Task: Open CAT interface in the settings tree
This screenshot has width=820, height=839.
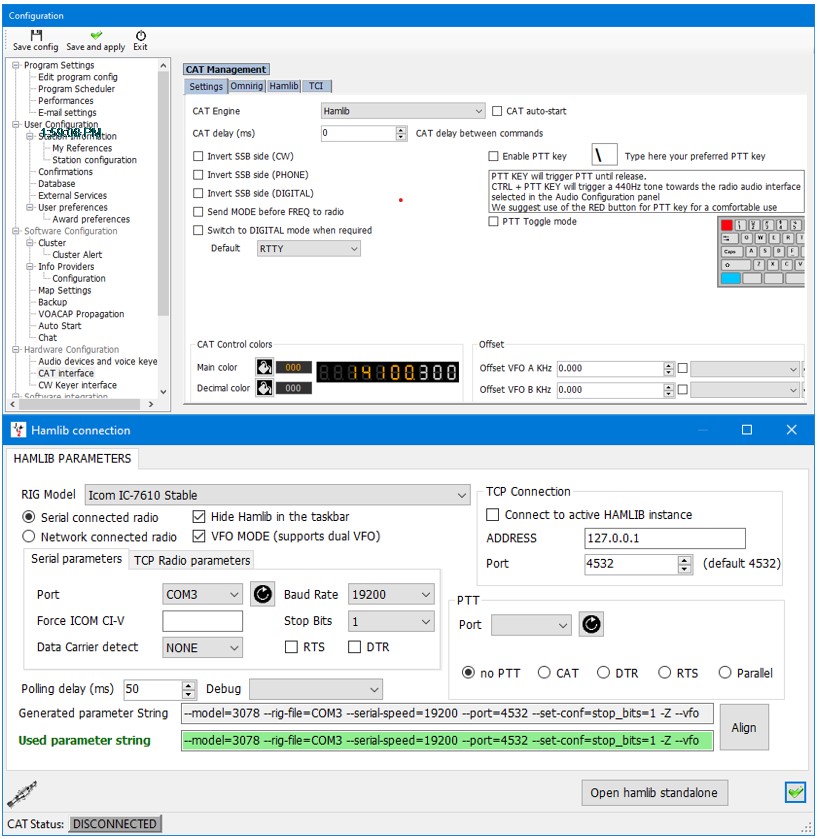Action: click(66, 373)
